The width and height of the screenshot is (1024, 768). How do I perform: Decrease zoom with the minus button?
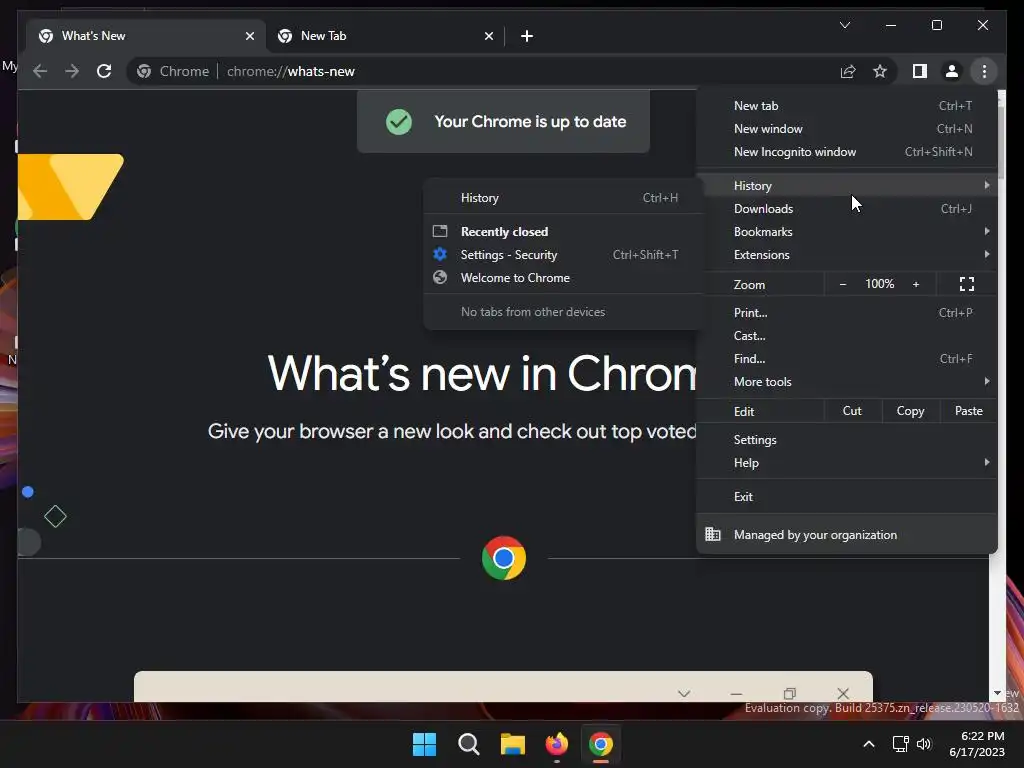[843, 284]
